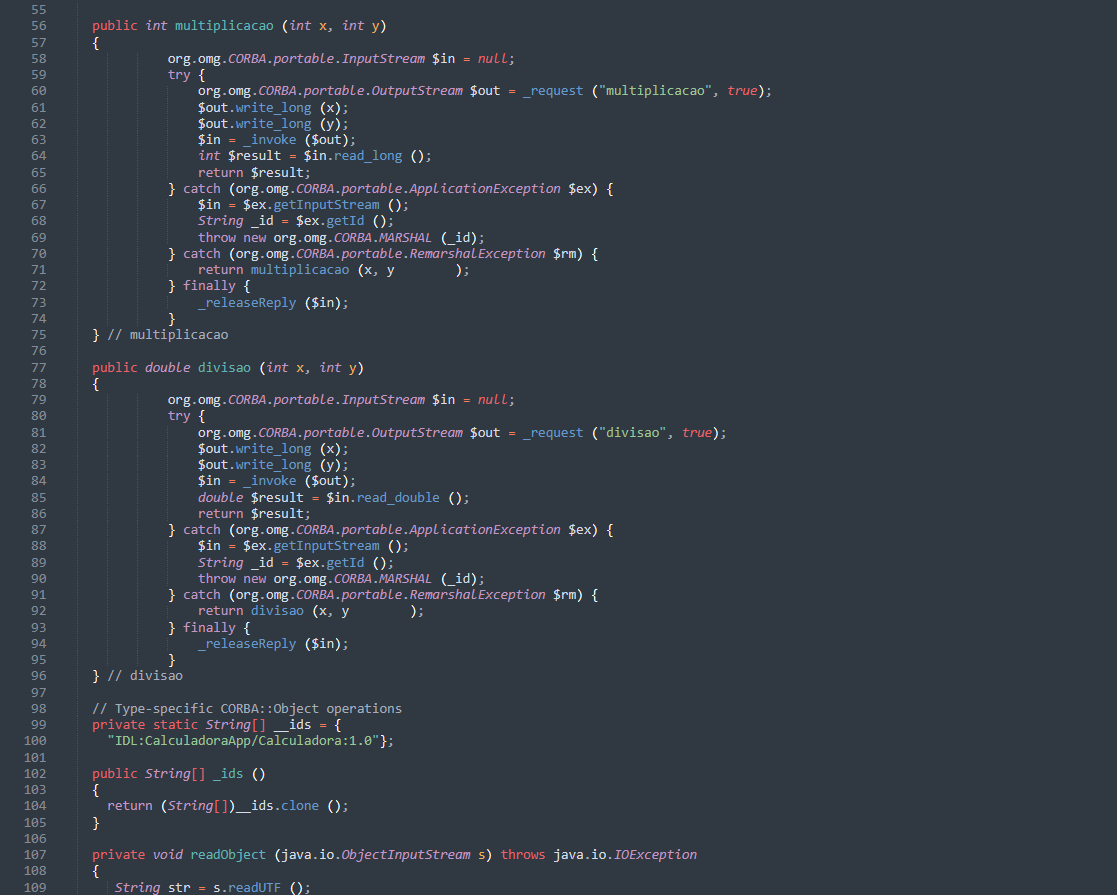1117x895 pixels.
Task: Click the throws keyword on line 107
Action: click(523, 854)
